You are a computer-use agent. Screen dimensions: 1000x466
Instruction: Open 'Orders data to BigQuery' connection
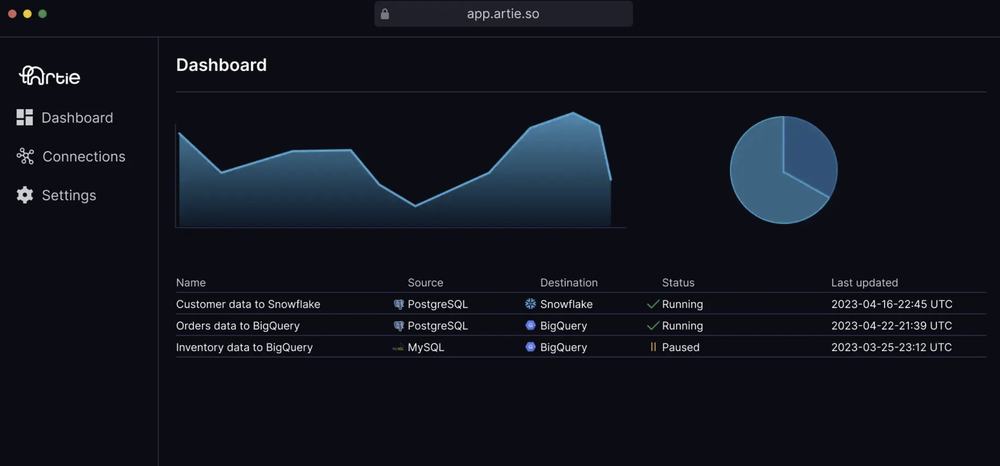(x=238, y=326)
